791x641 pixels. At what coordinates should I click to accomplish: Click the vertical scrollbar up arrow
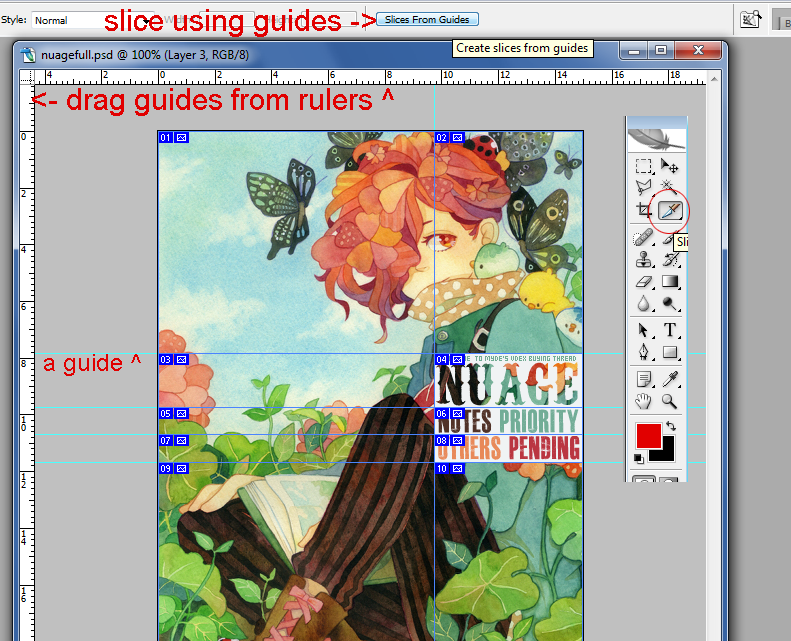(x=714, y=79)
